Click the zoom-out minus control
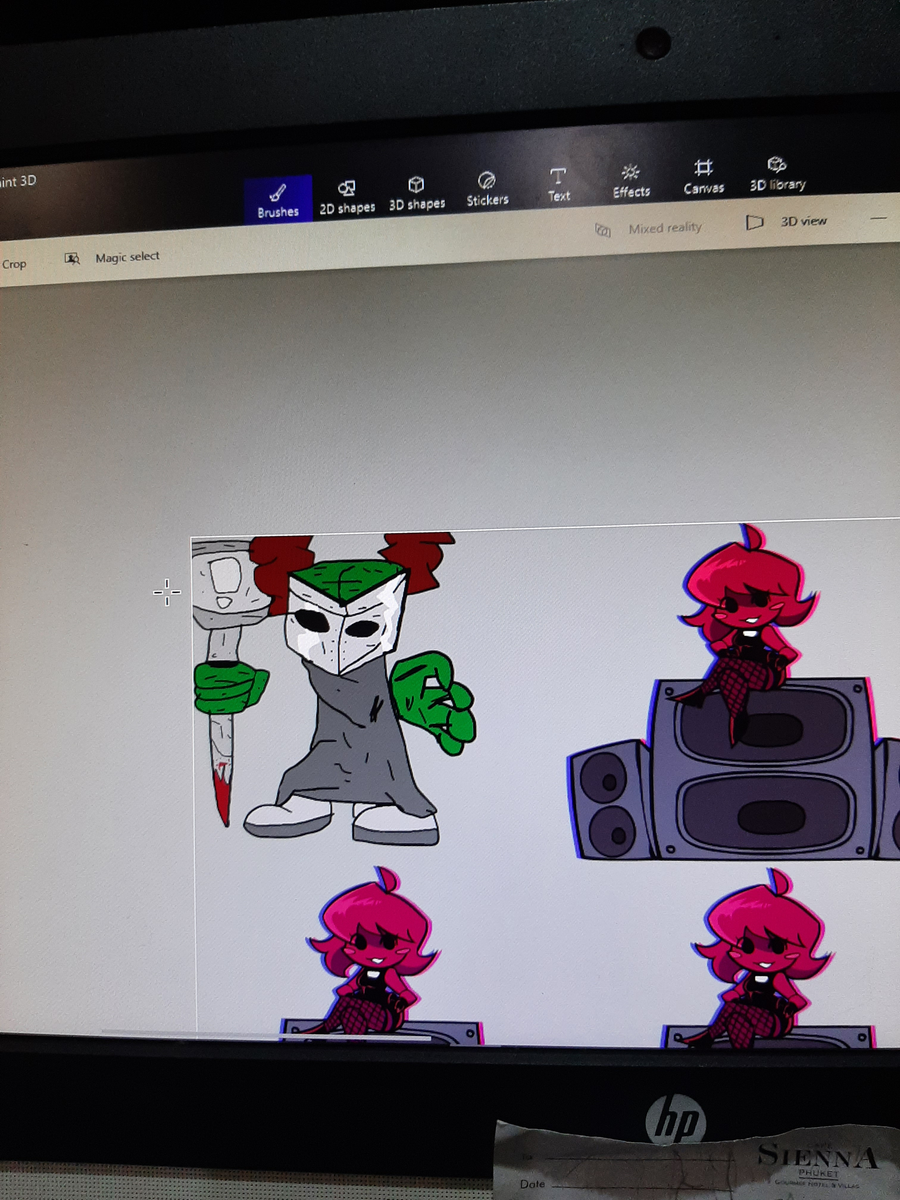Viewport: 900px width, 1200px height. (879, 217)
